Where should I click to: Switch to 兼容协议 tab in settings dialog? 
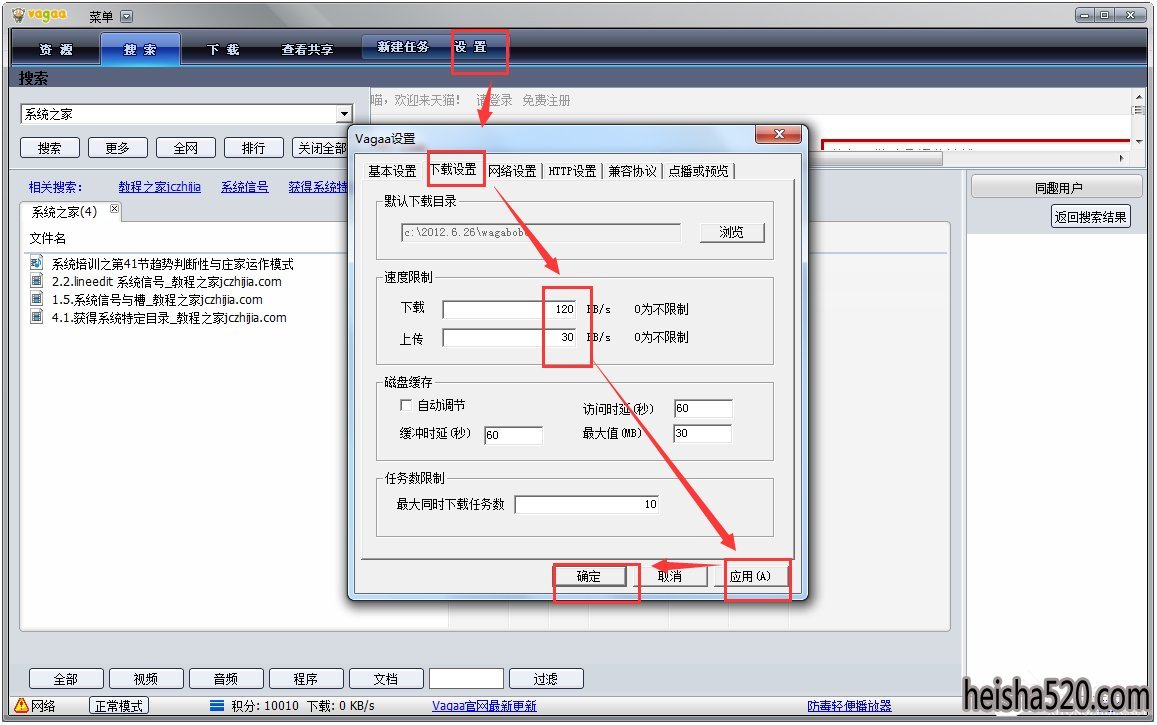pyautogui.click(x=632, y=171)
